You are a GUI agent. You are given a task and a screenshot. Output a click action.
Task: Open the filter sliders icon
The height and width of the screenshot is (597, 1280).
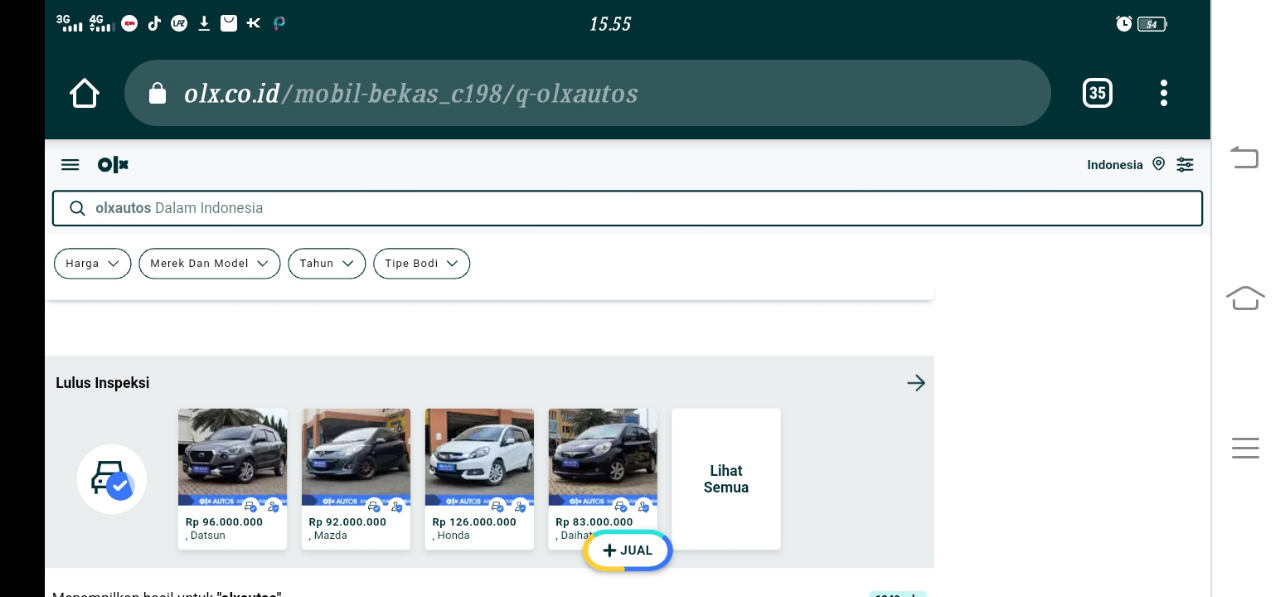(1185, 164)
